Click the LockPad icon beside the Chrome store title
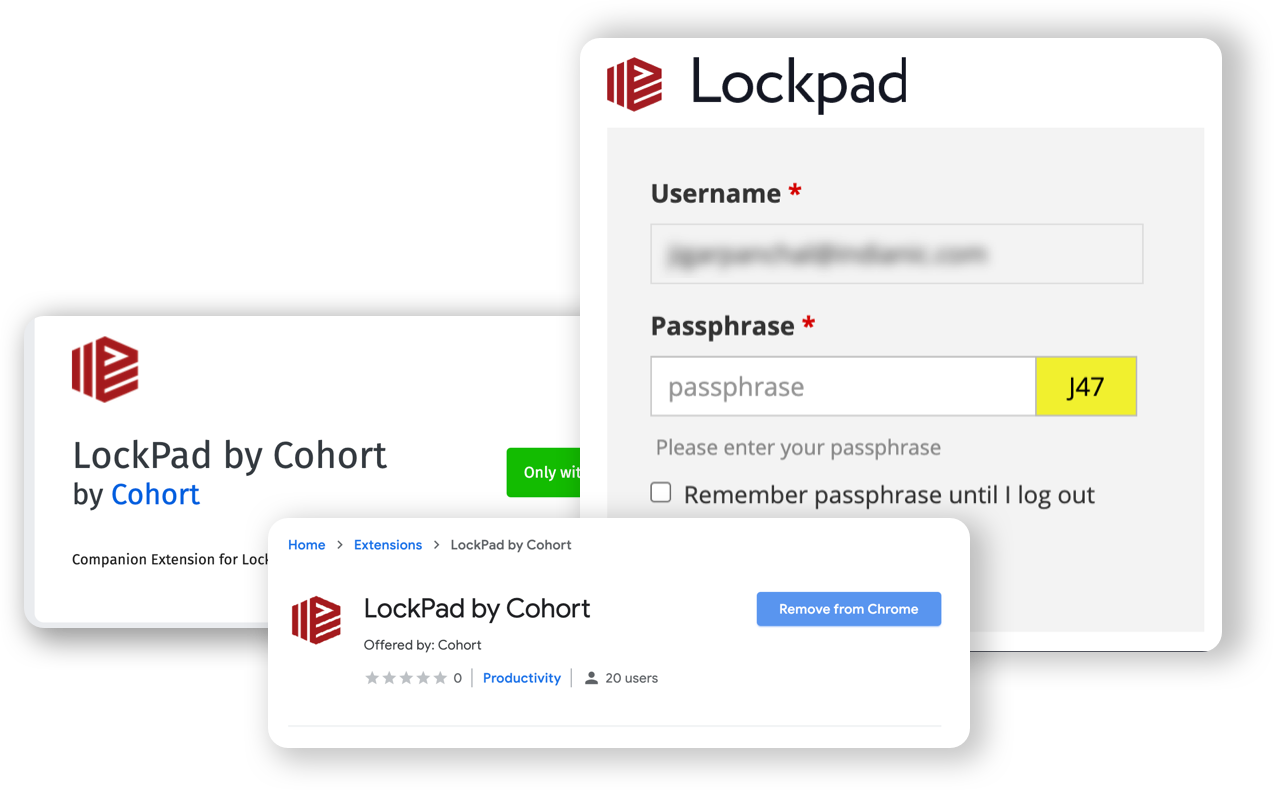 click(x=316, y=620)
